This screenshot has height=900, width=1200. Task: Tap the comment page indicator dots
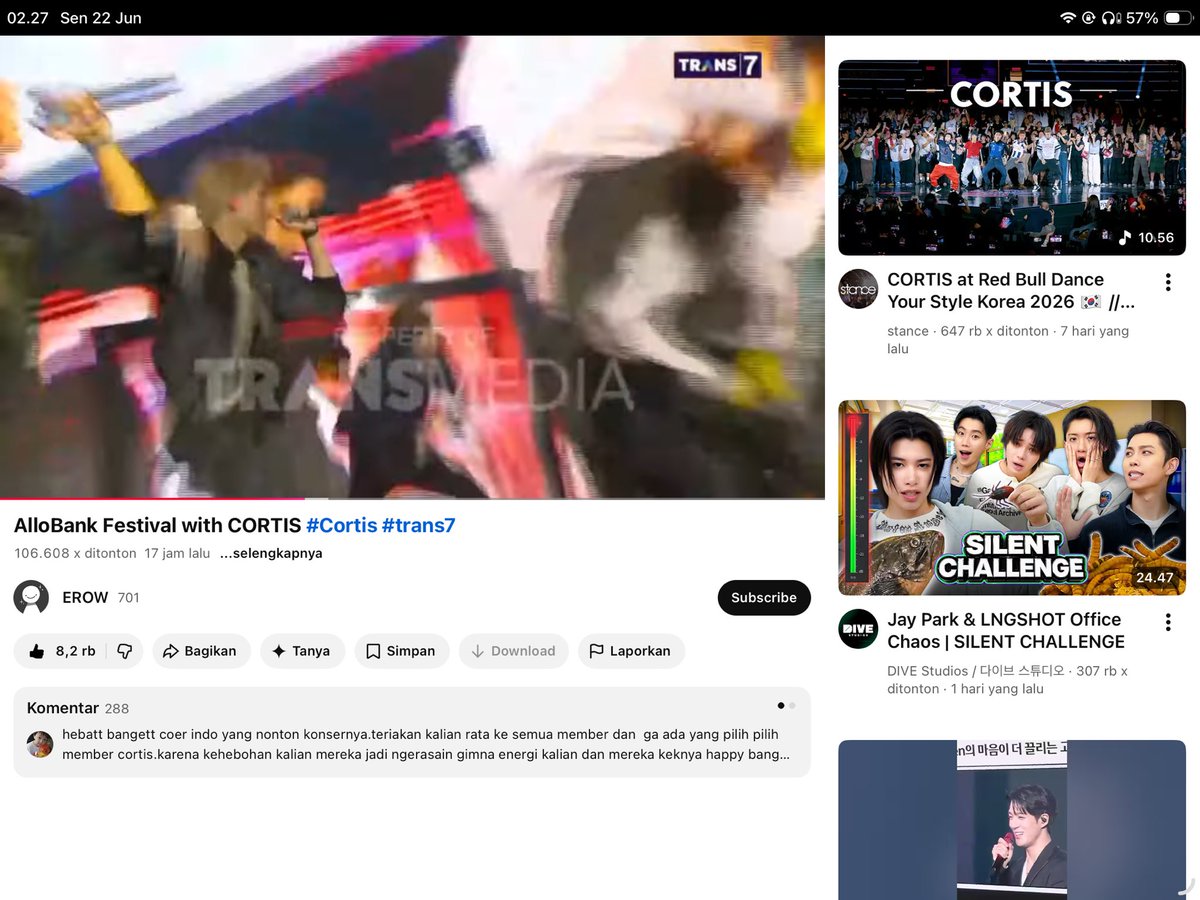pyautogui.click(x=786, y=706)
